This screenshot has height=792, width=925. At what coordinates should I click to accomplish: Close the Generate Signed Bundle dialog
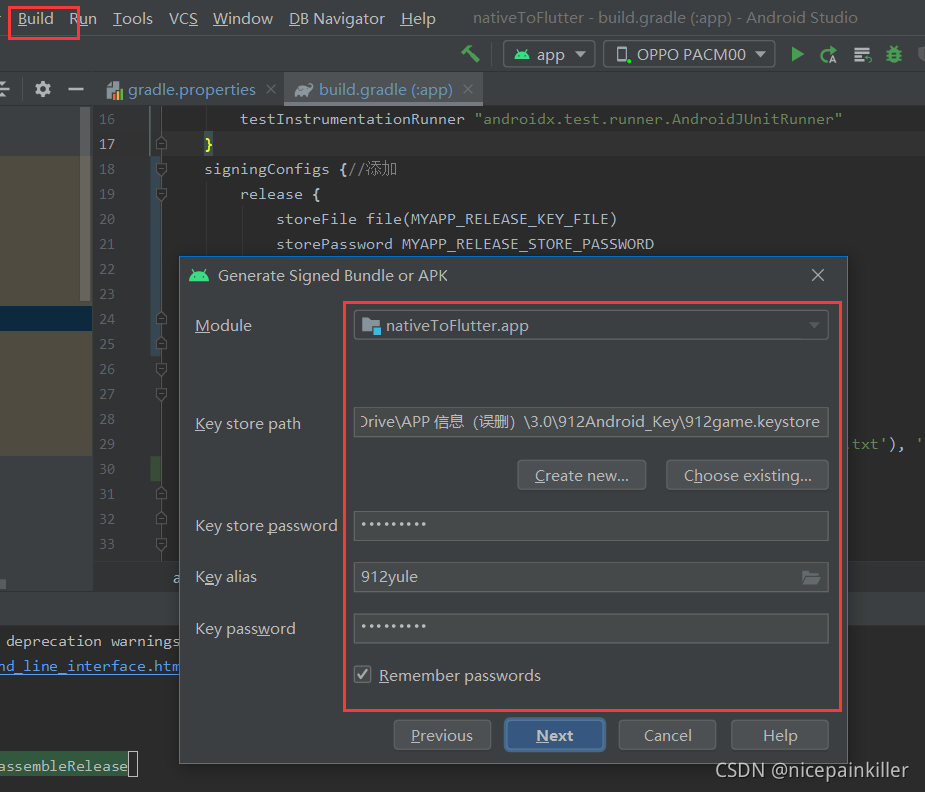click(818, 275)
